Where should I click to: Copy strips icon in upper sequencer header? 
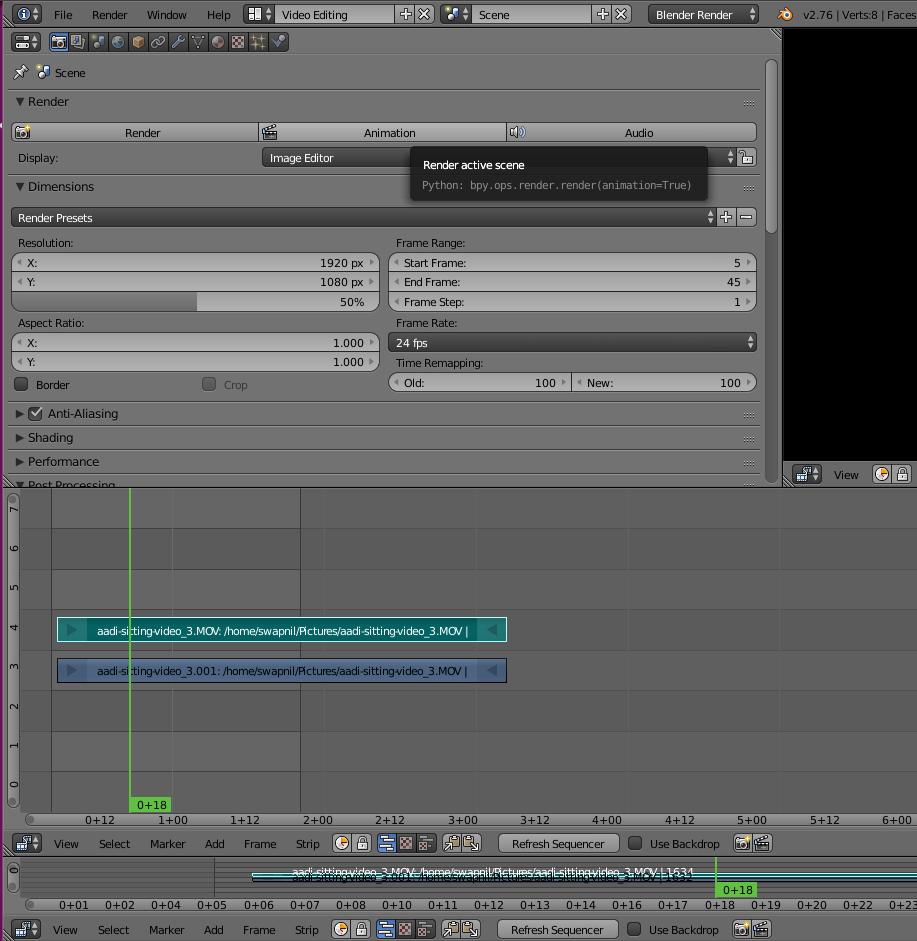tap(452, 843)
